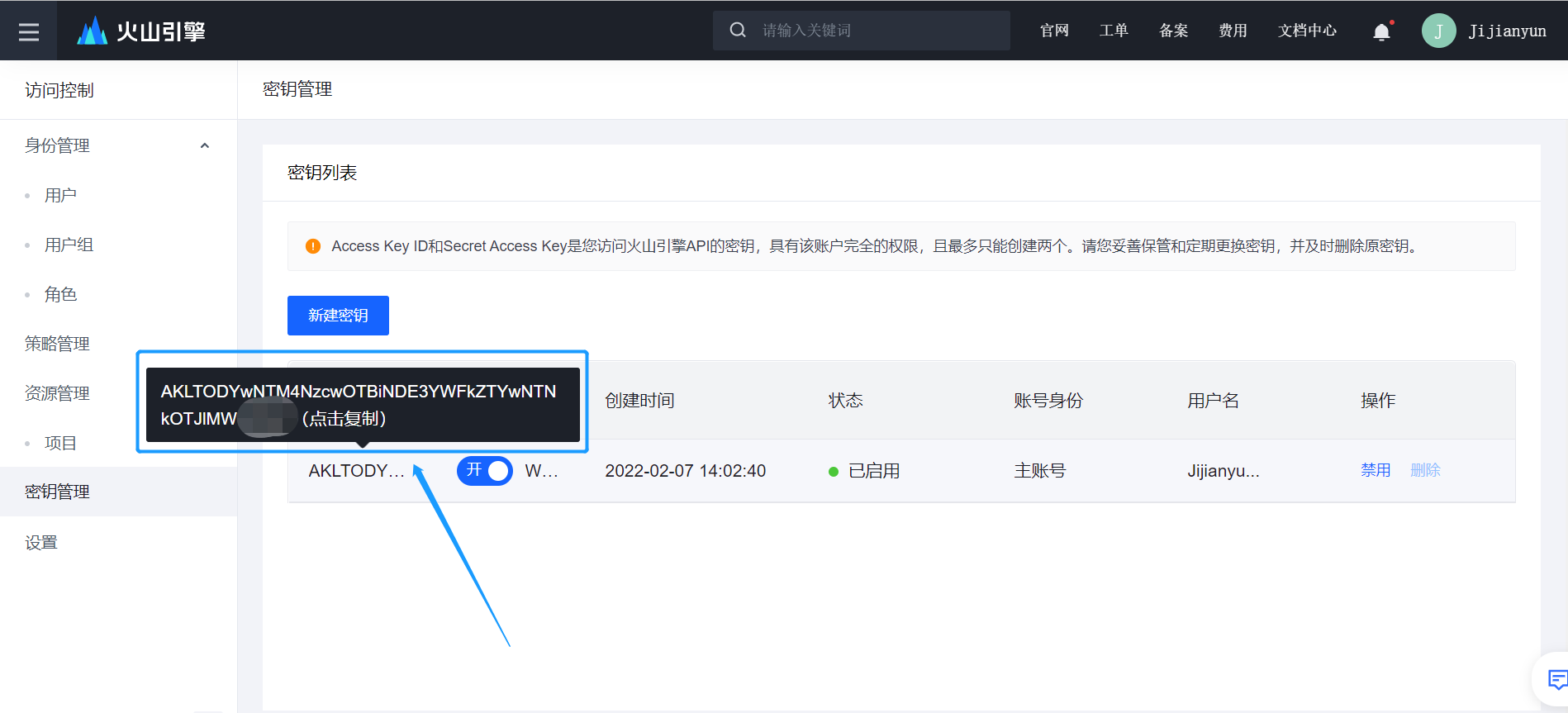Click the 访问控制 sidebar title
This screenshot has height=713, width=1568.
(x=59, y=90)
